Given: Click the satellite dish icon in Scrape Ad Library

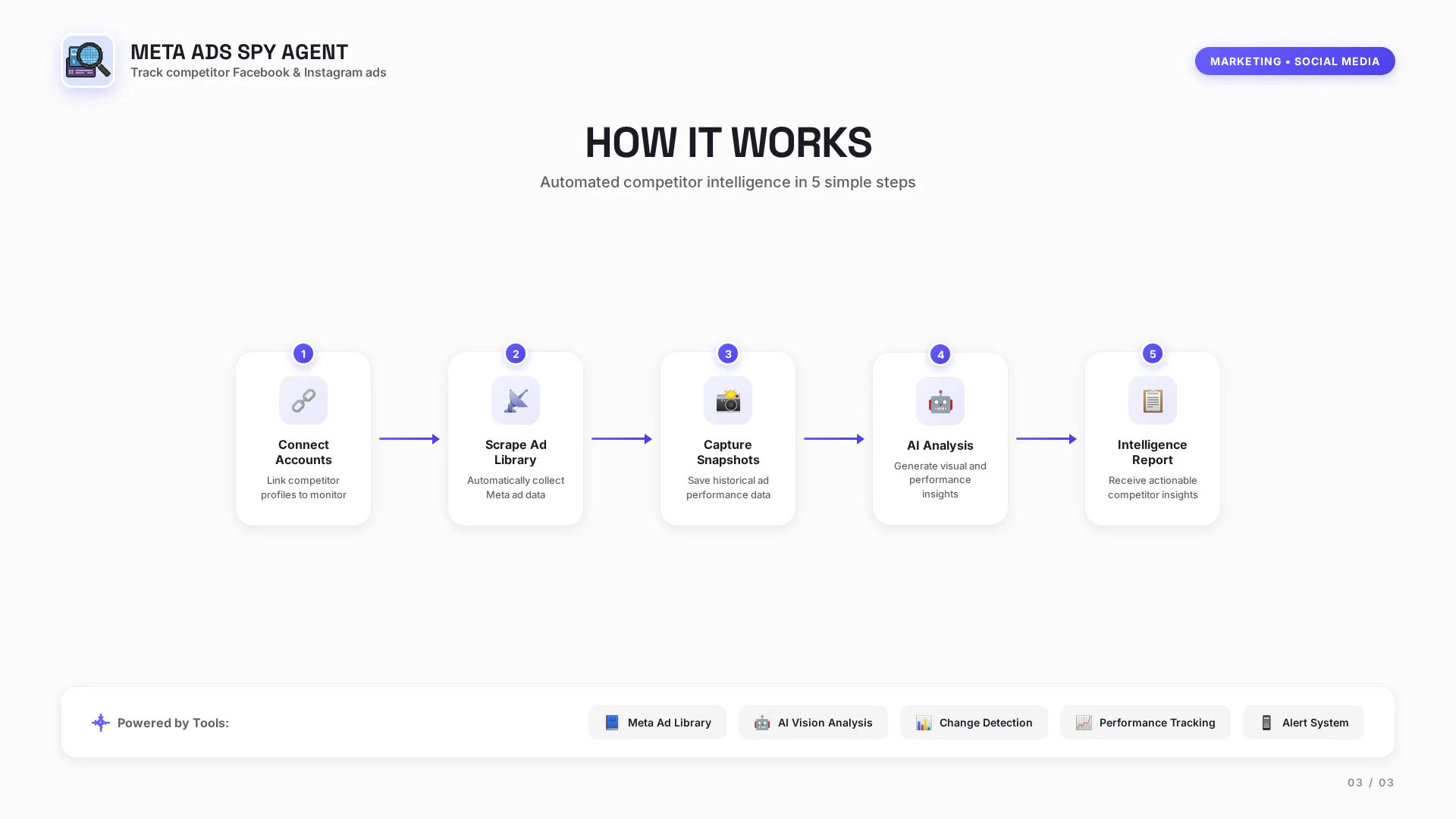Looking at the screenshot, I should click(516, 400).
